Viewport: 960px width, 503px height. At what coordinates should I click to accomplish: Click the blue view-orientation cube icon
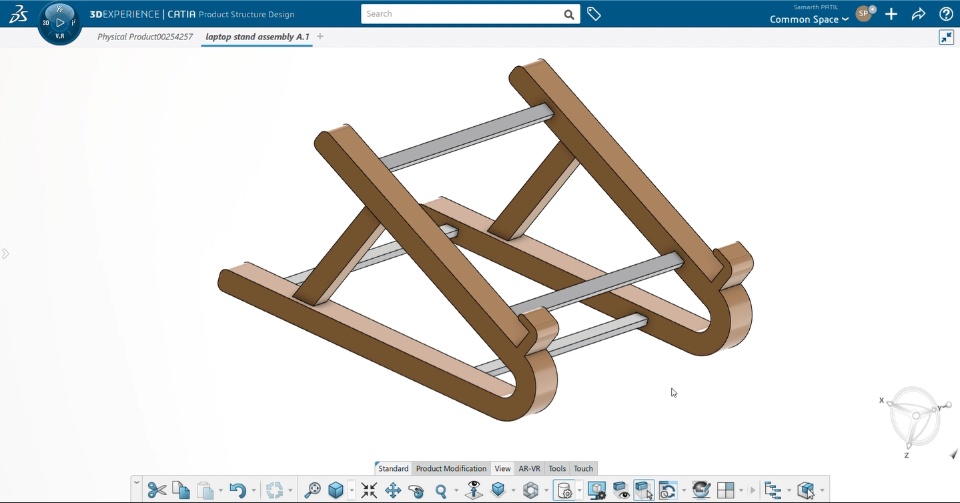(x=498, y=490)
